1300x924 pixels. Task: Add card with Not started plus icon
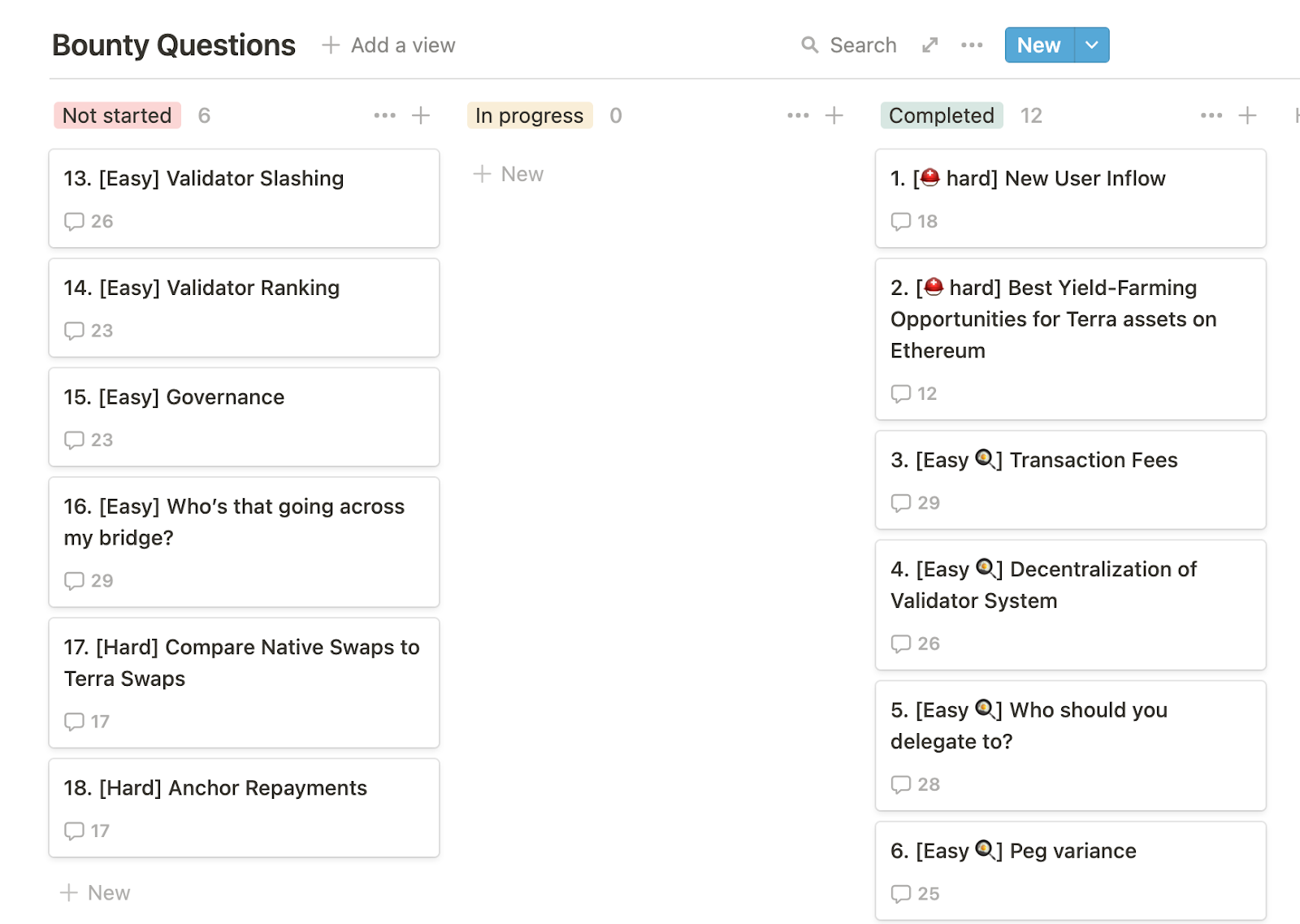(x=421, y=115)
